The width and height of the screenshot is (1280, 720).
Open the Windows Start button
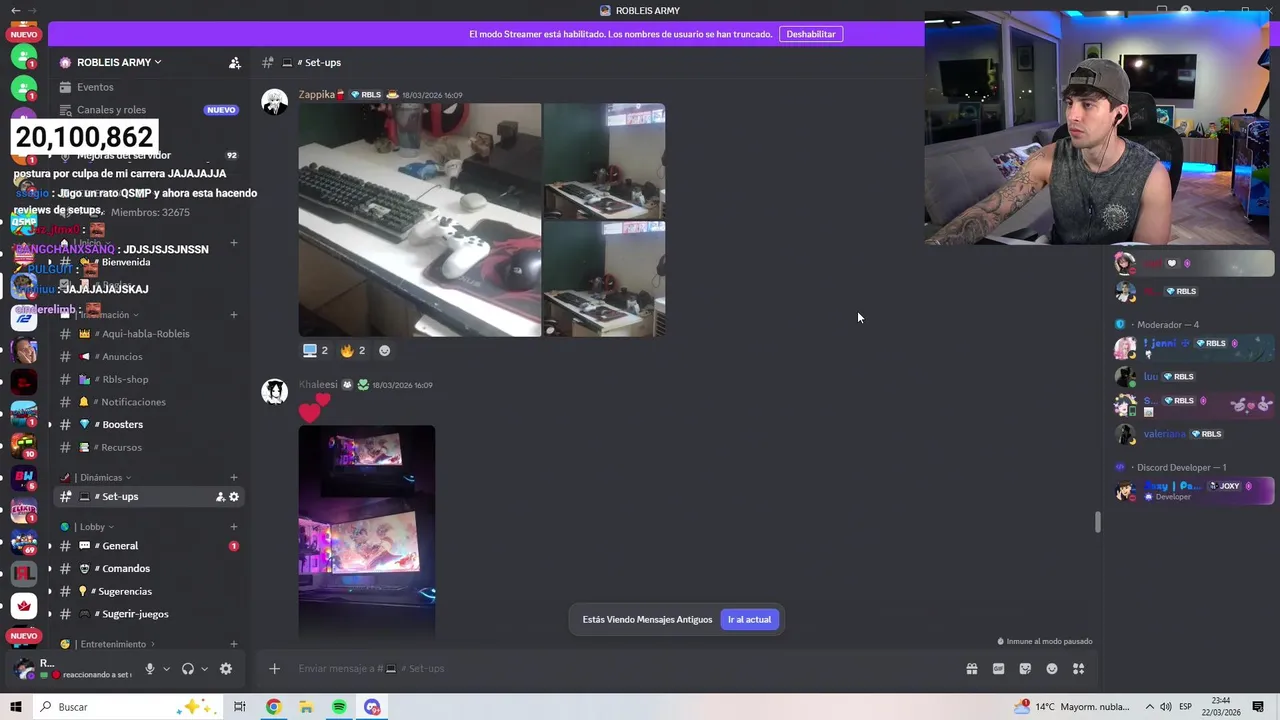(x=15, y=707)
